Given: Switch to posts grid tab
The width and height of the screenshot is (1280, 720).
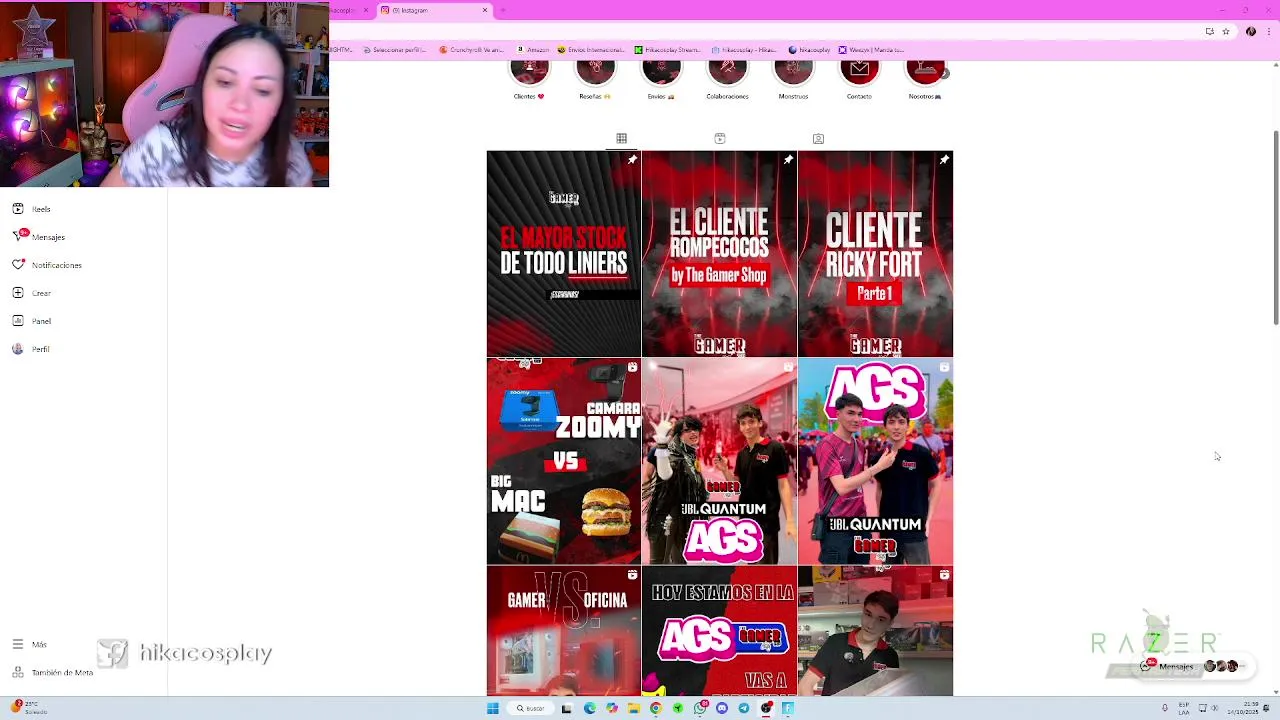Looking at the screenshot, I should click(621, 139).
